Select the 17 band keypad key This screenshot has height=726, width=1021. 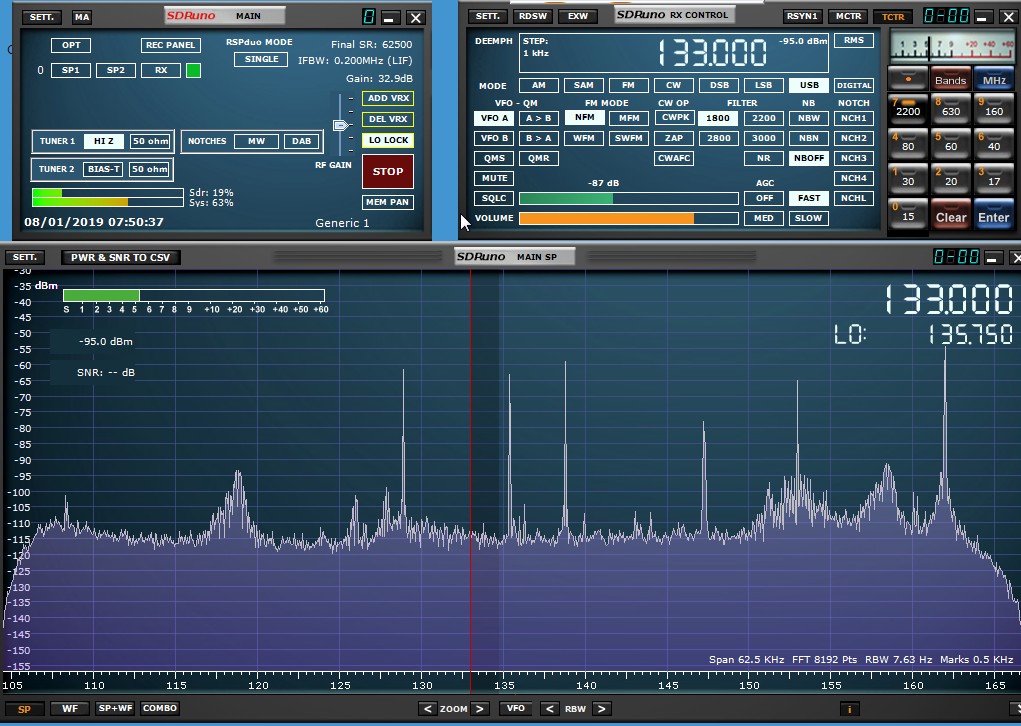click(994, 178)
